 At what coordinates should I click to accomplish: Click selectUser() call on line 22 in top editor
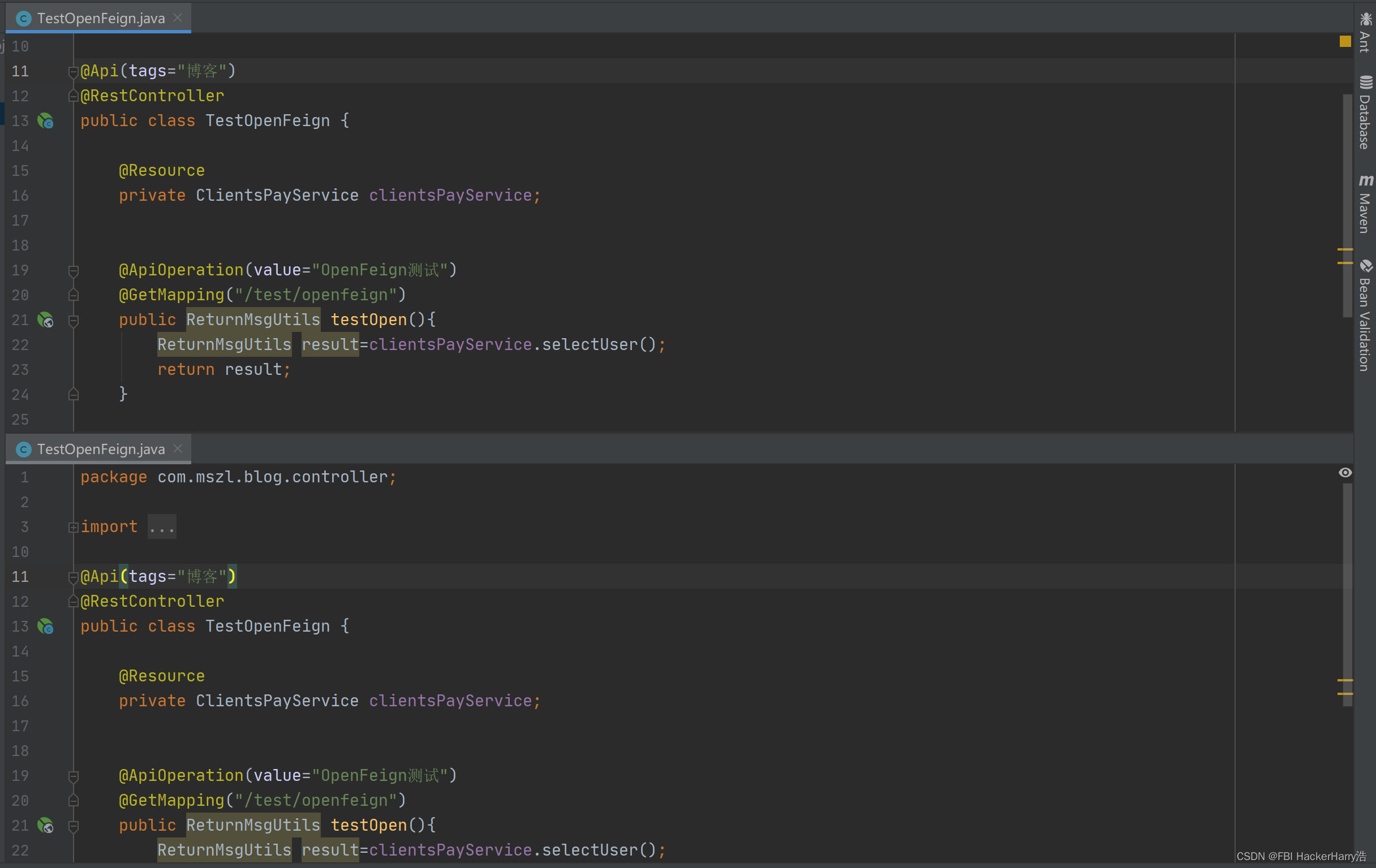click(x=599, y=345)
